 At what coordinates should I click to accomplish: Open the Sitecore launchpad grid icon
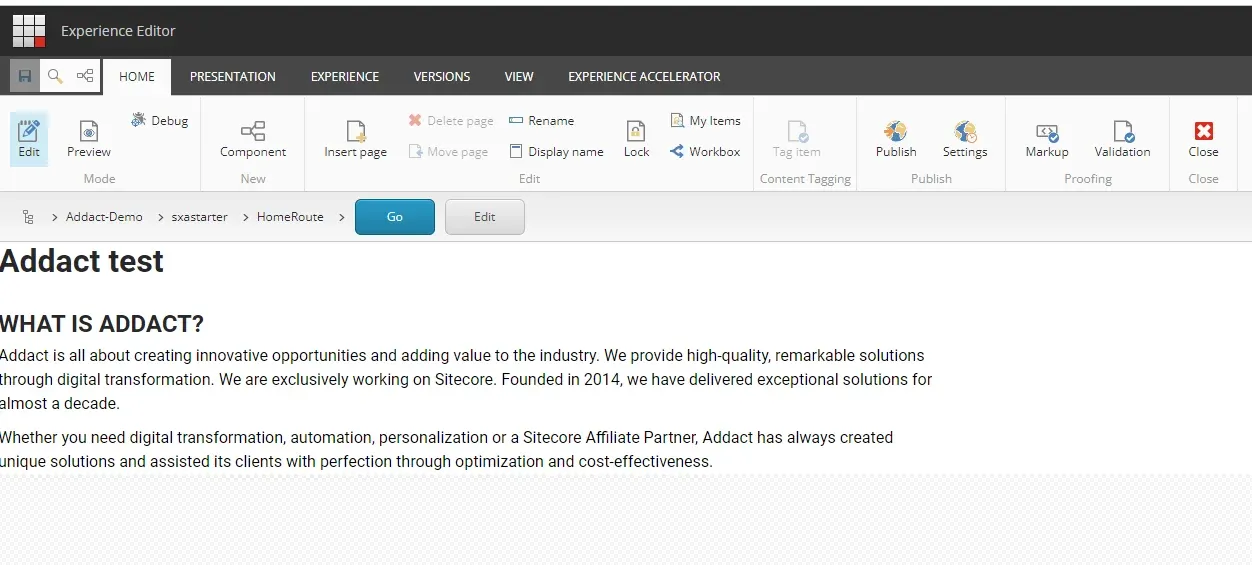coord(29,31)
